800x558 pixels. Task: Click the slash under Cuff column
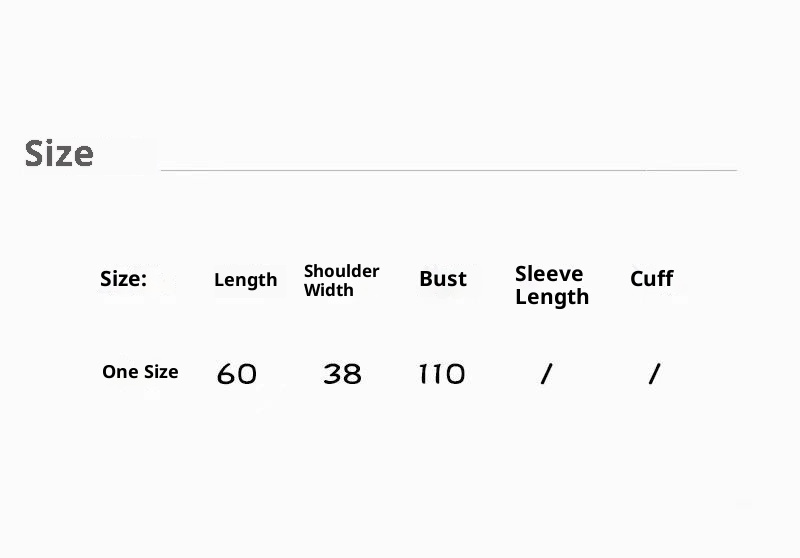click(x=654, y=374)
